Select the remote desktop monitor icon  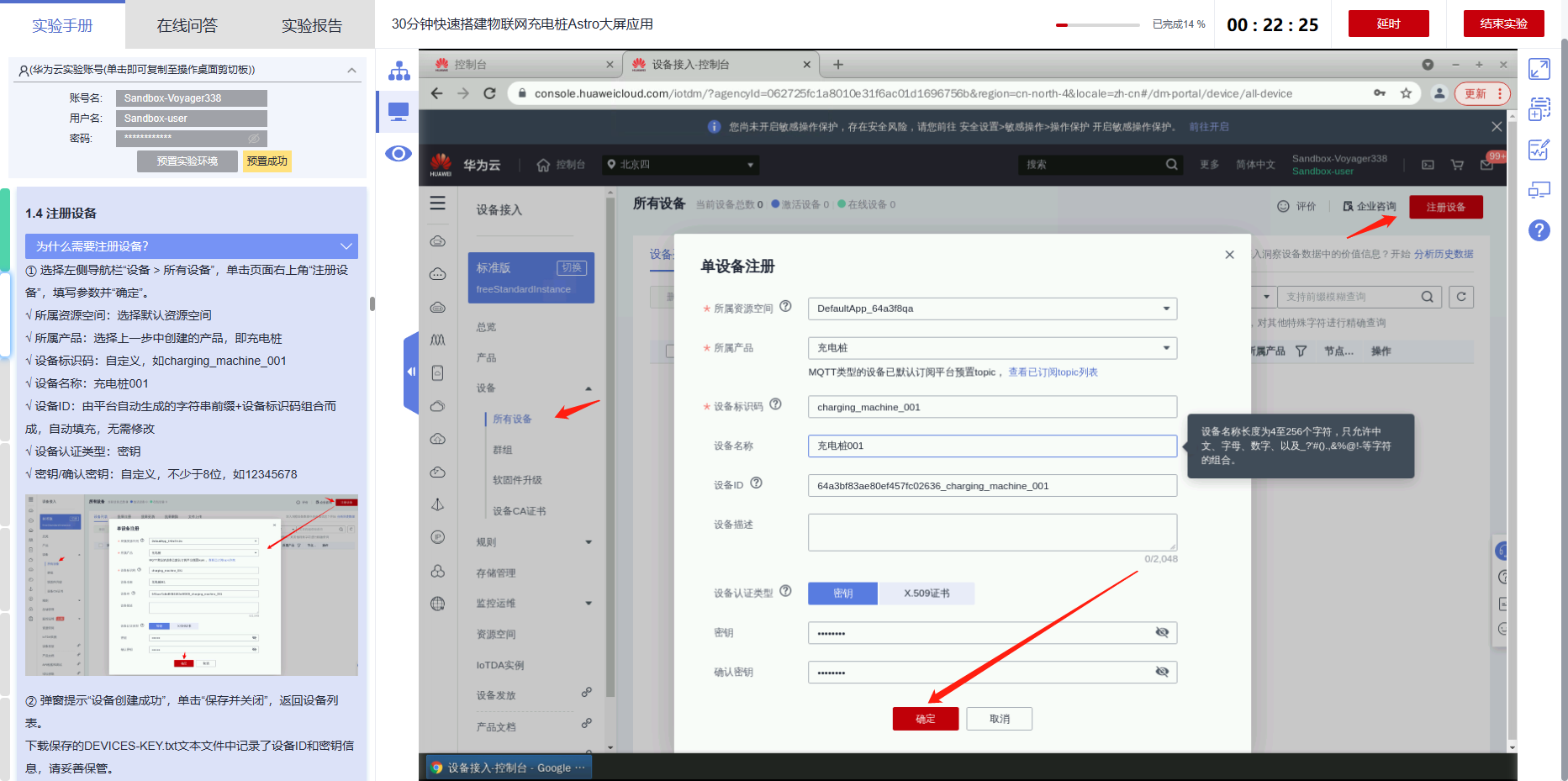tap(399, 112)
